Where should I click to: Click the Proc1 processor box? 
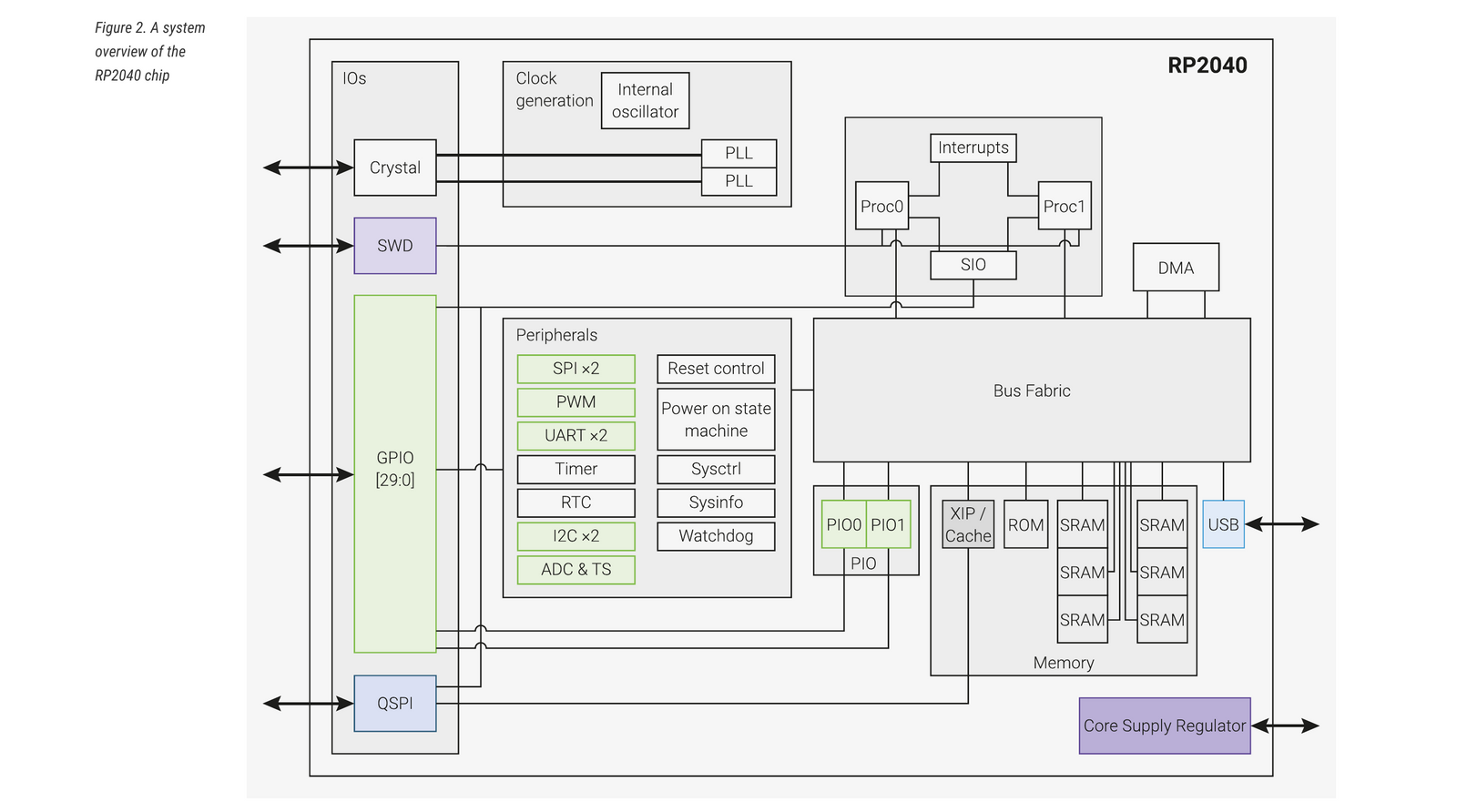point(1064,207)
